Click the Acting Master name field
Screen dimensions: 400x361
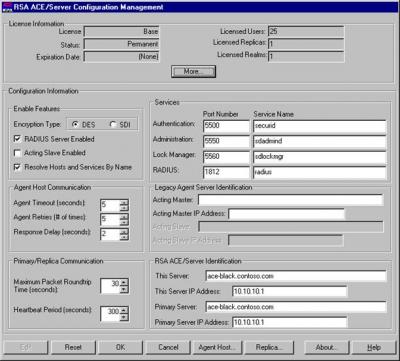coord(291,200)
